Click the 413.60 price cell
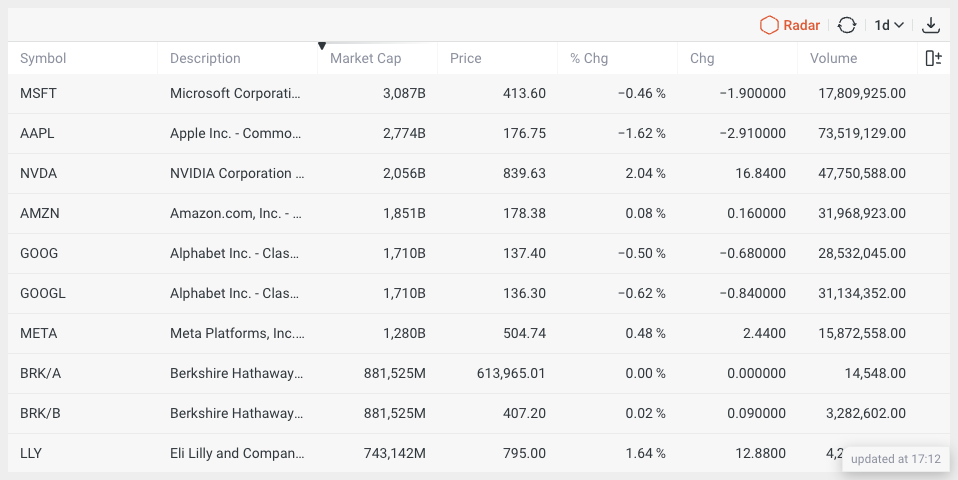This screenshot has width=958, height=480. point(524,93)
